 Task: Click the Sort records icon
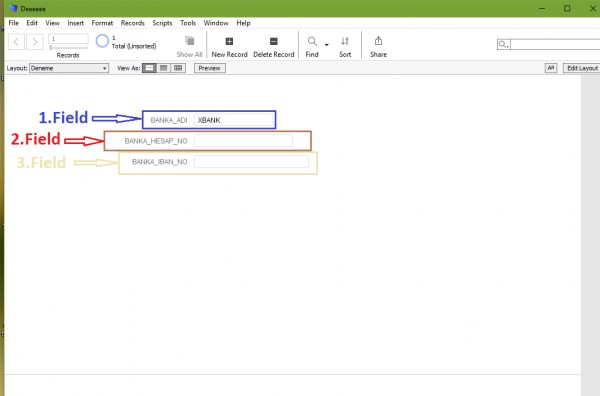pos(345,41)
